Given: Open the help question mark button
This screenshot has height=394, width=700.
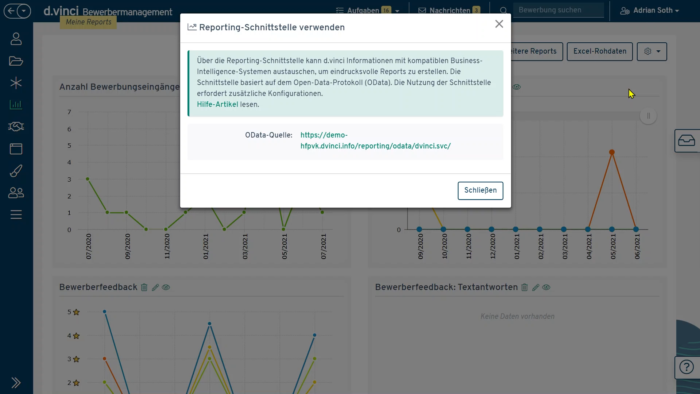Looking at the screenshot, I should point(687,367).
